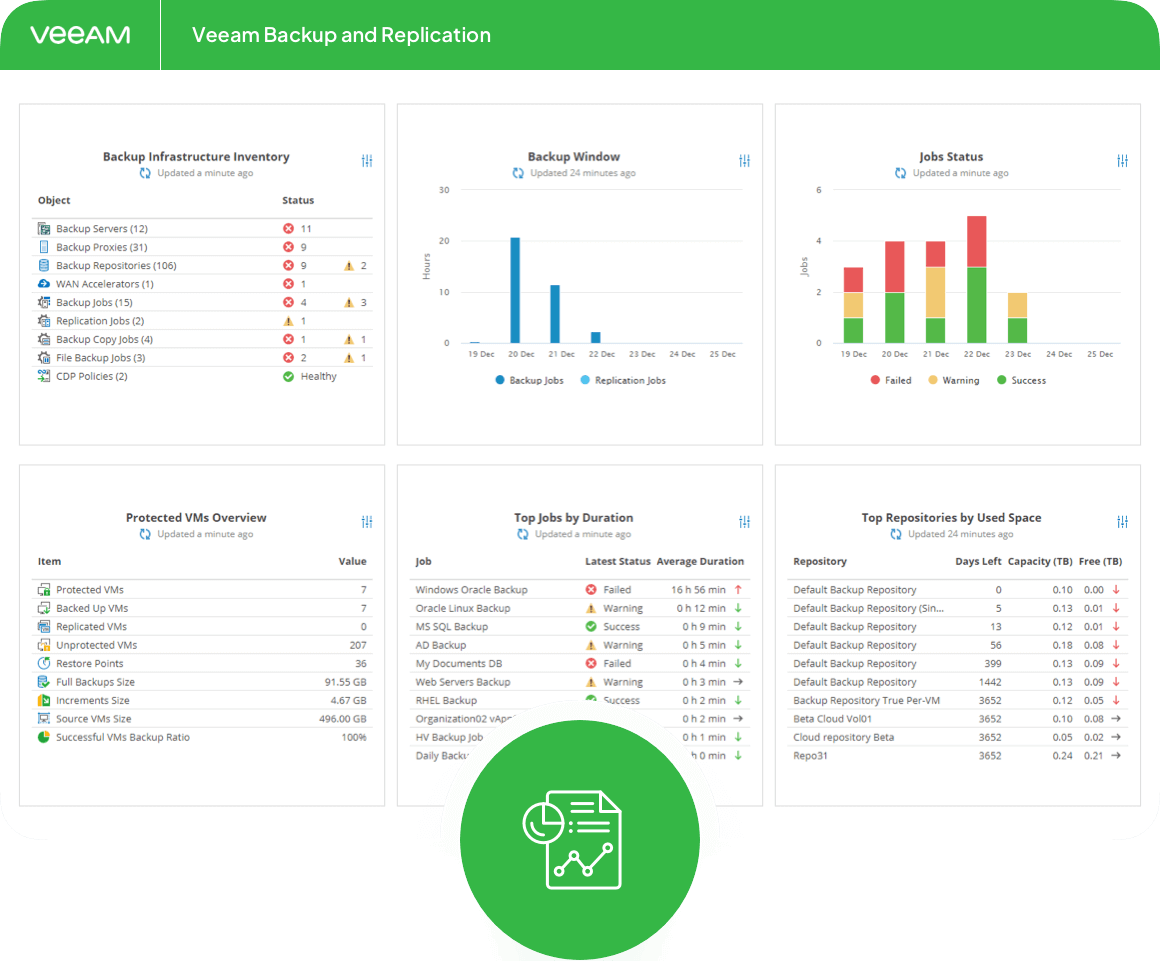This screenshot has width=1160, height=961.
Task: Click 22 Dec stacked bar in Jobs Status
Action: point(977,280)
